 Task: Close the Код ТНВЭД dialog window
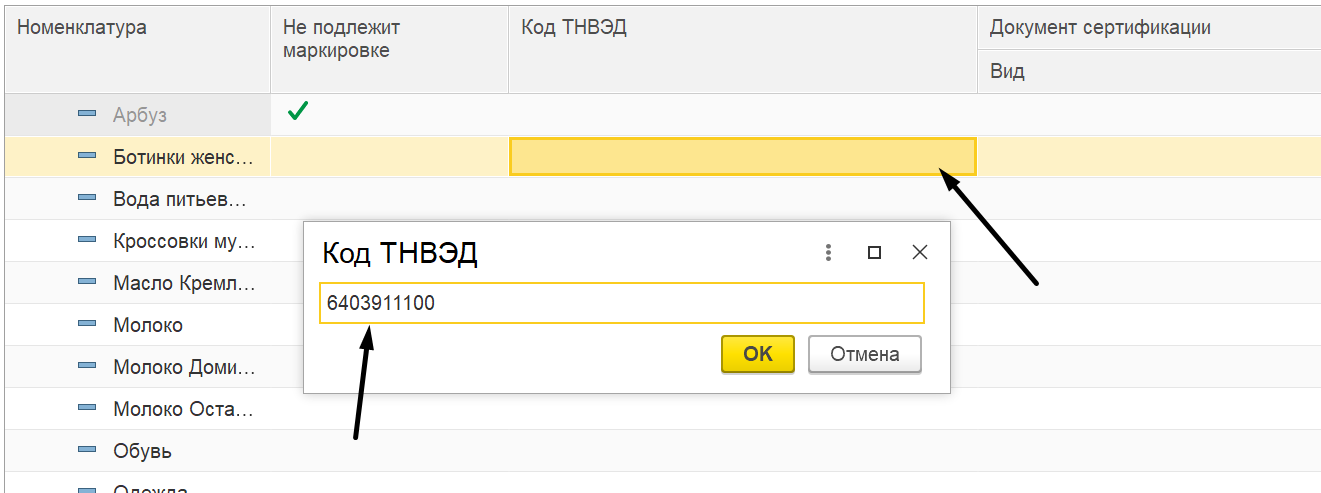click(920, 253)
